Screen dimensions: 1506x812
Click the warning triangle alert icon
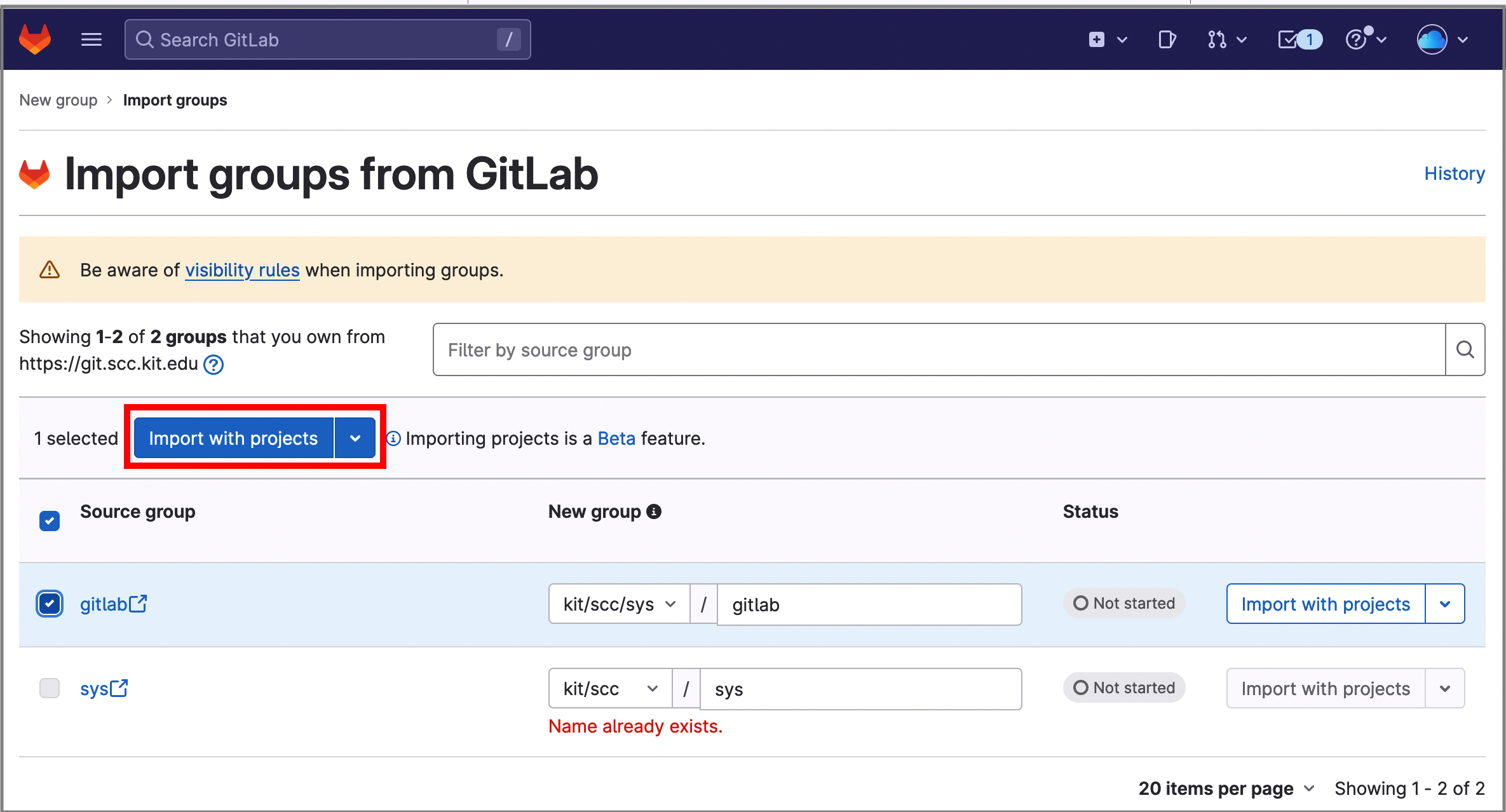pos(50,270)
